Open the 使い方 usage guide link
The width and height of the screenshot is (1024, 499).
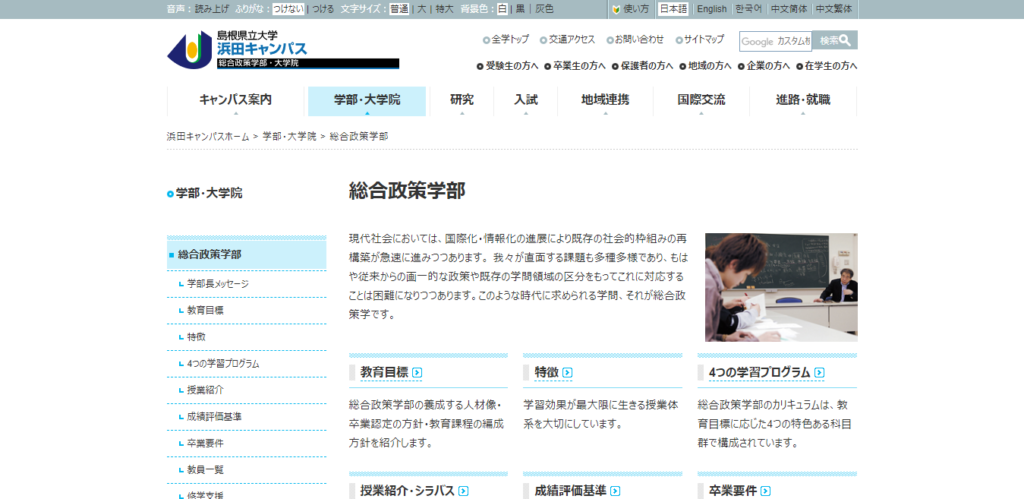click(630, 9)
